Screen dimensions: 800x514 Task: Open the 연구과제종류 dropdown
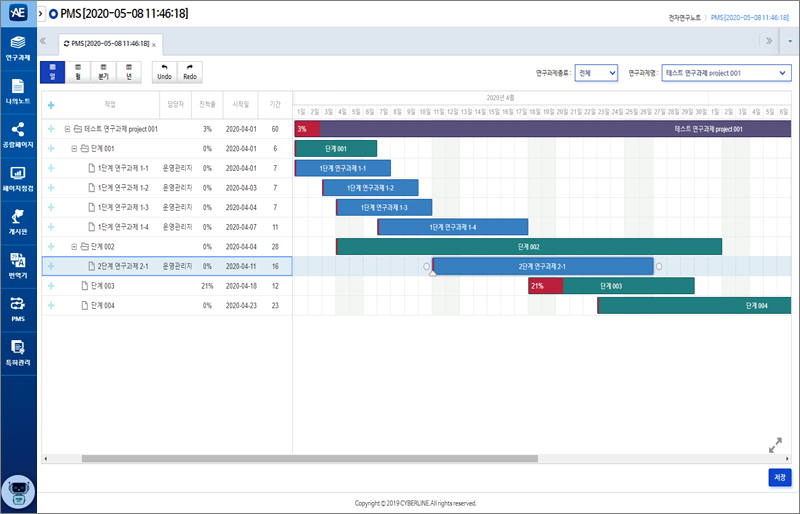[x=596, y=73]
